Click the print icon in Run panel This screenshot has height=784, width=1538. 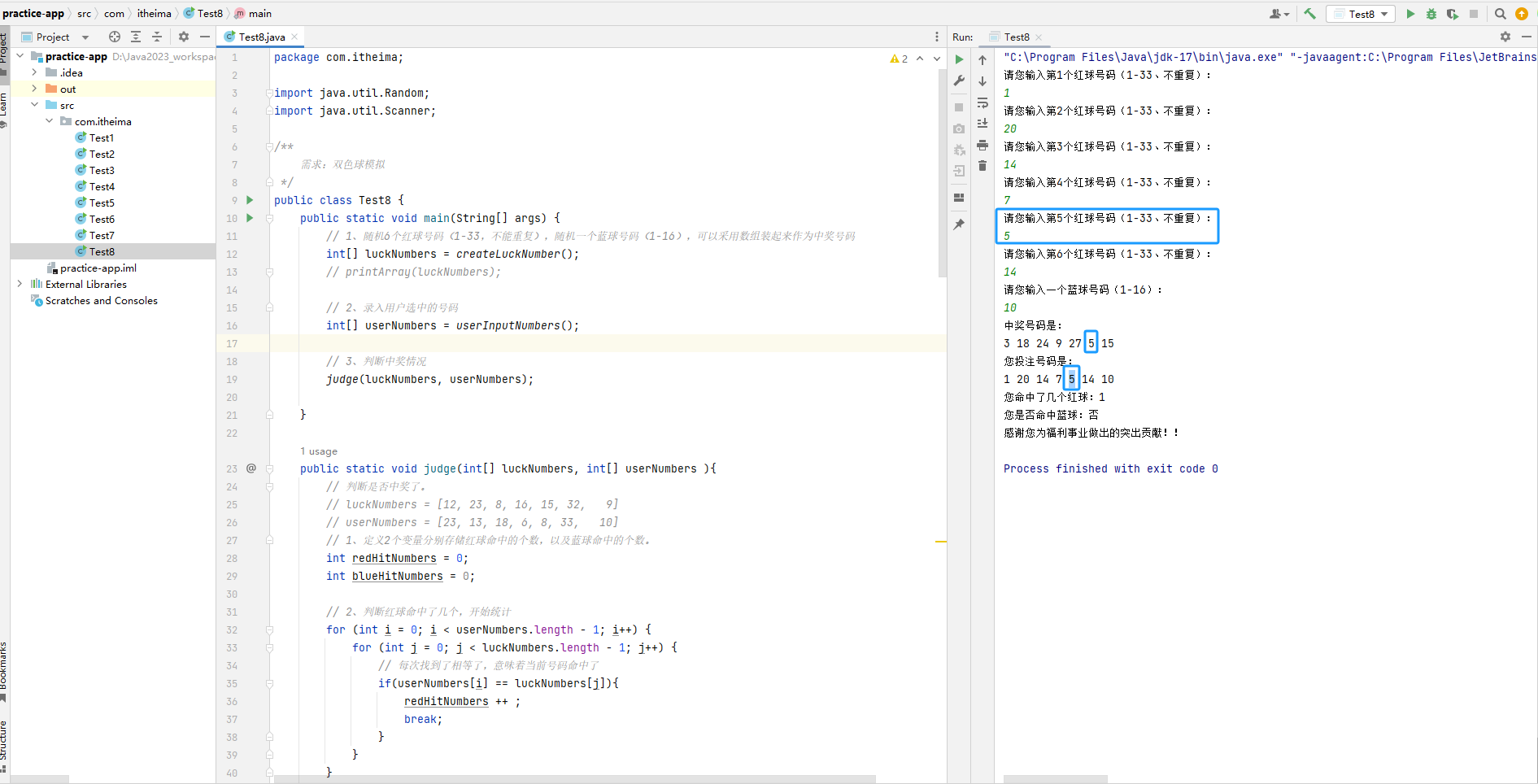pyautogui.click(x=982, y=145)
